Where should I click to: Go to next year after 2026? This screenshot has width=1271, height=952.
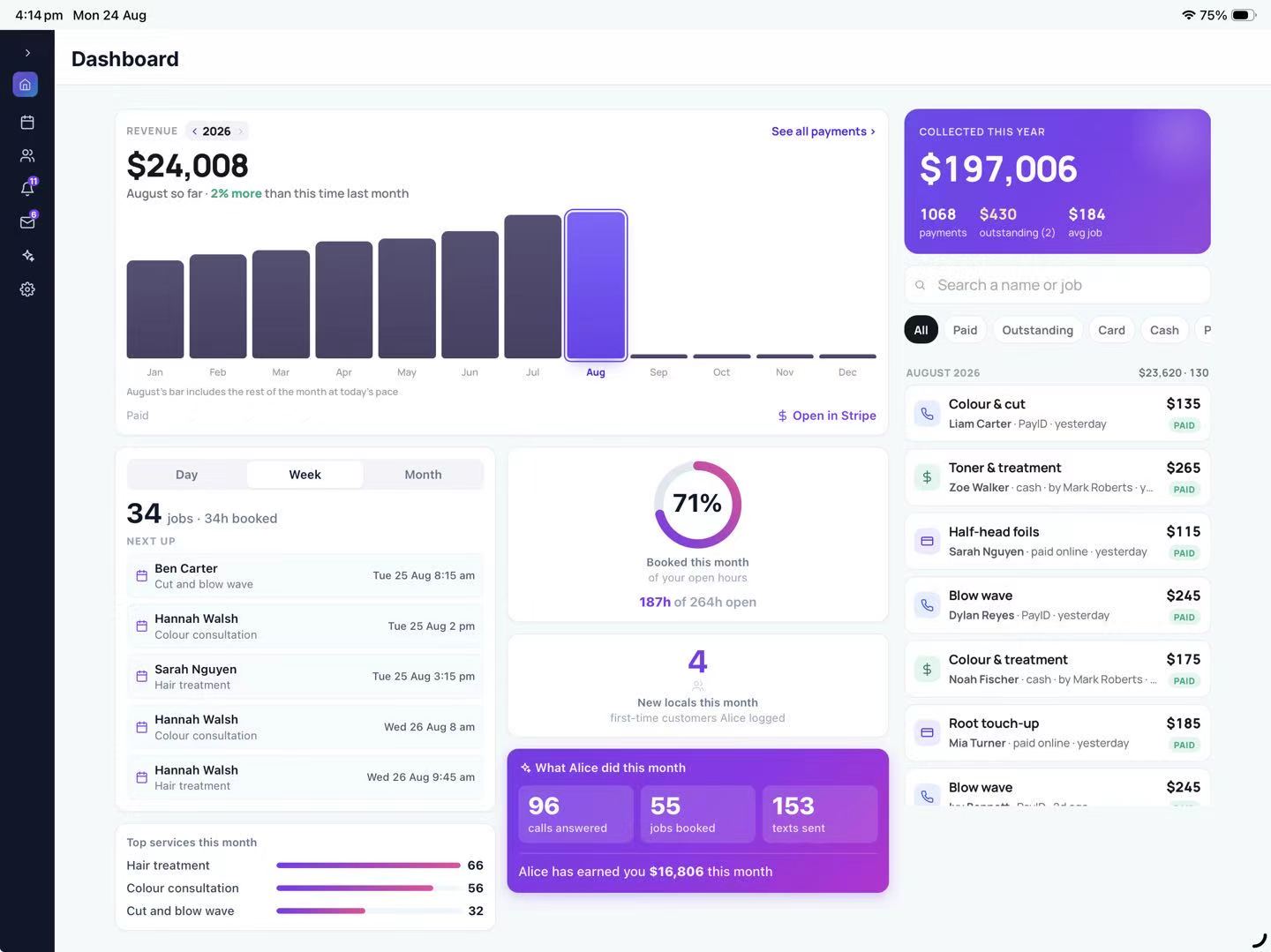[240, 131]
